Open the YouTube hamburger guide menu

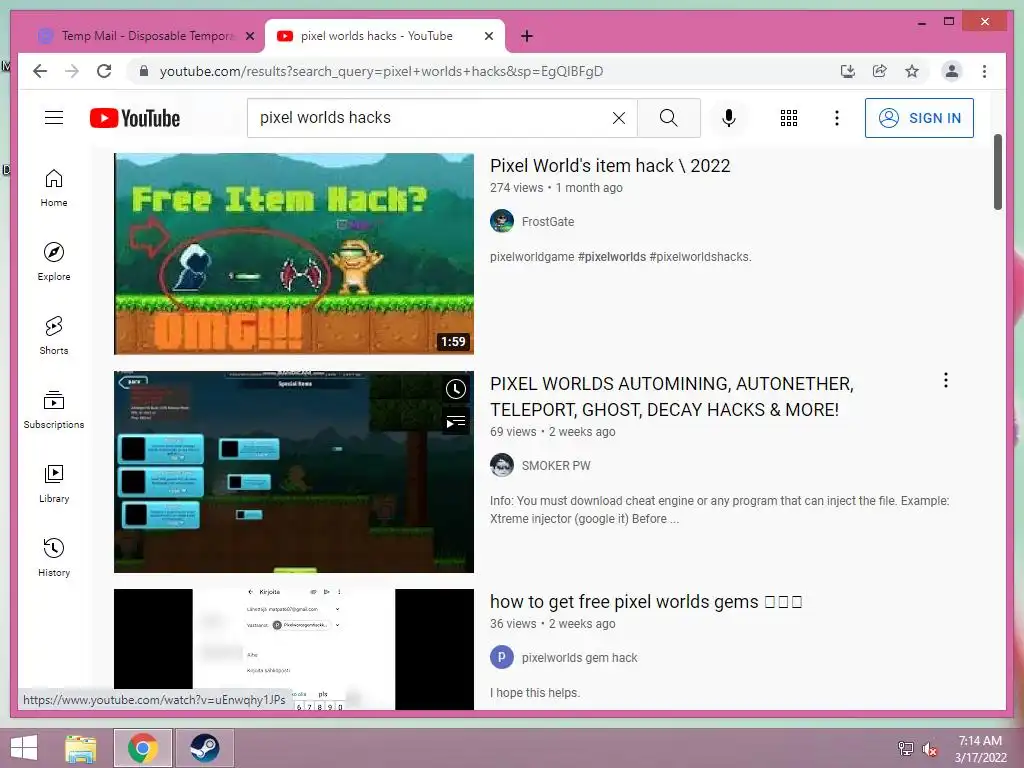[x=54, y=118]
